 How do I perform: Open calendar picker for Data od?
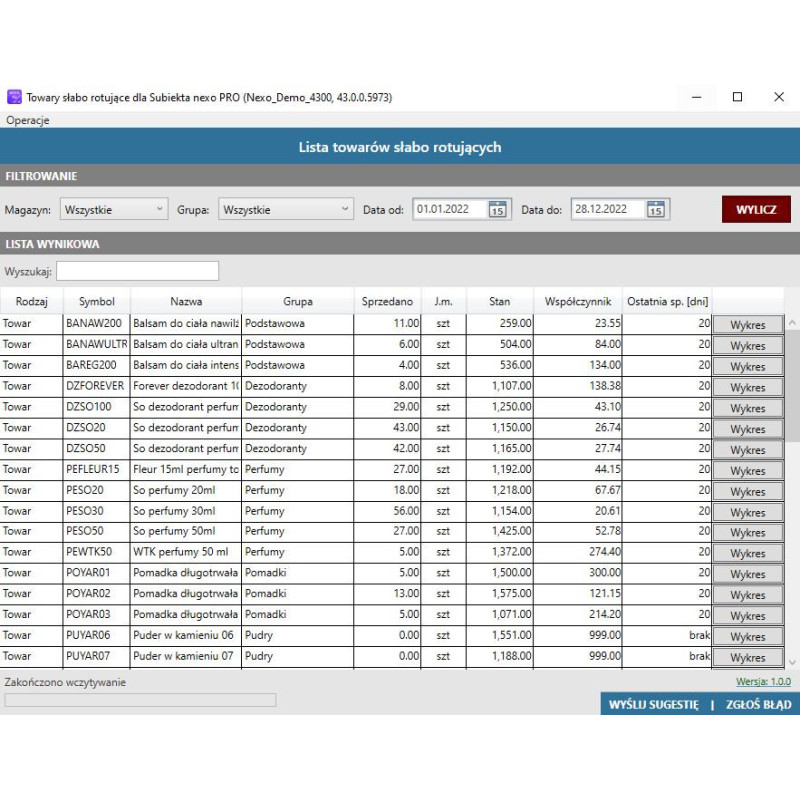point(498,209)
